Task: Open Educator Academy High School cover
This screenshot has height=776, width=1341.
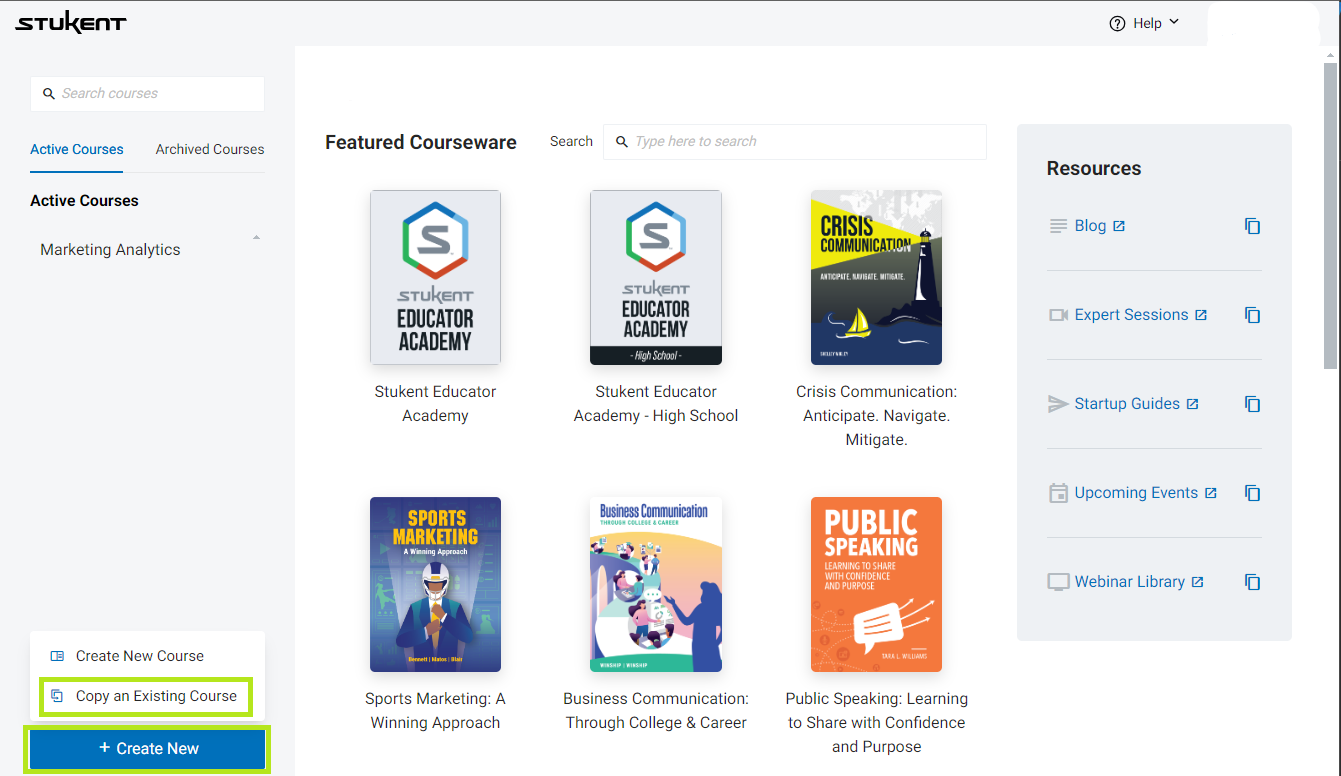Action: (656, 278)
